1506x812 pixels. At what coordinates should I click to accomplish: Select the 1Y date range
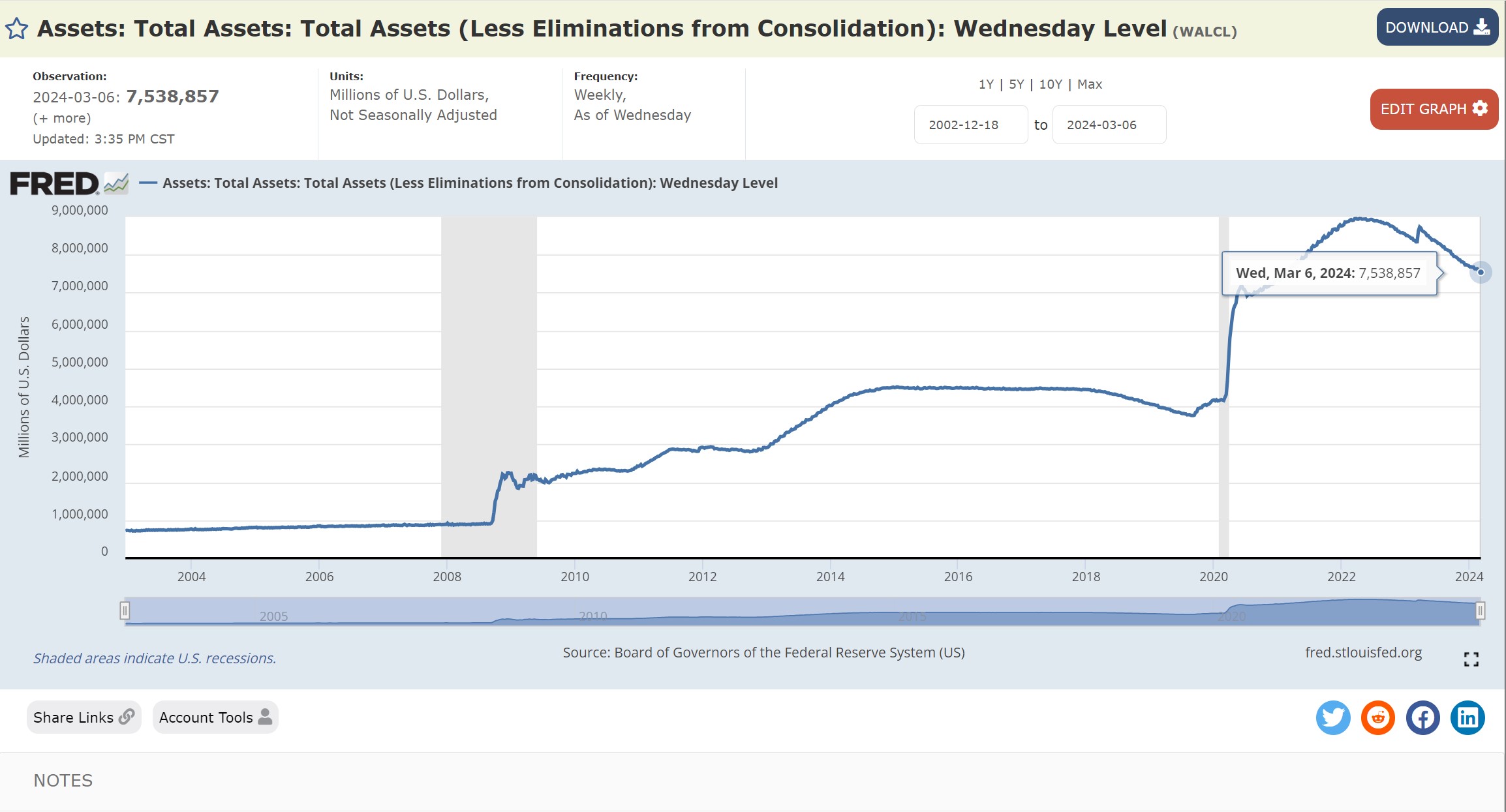tap(986, 84)
